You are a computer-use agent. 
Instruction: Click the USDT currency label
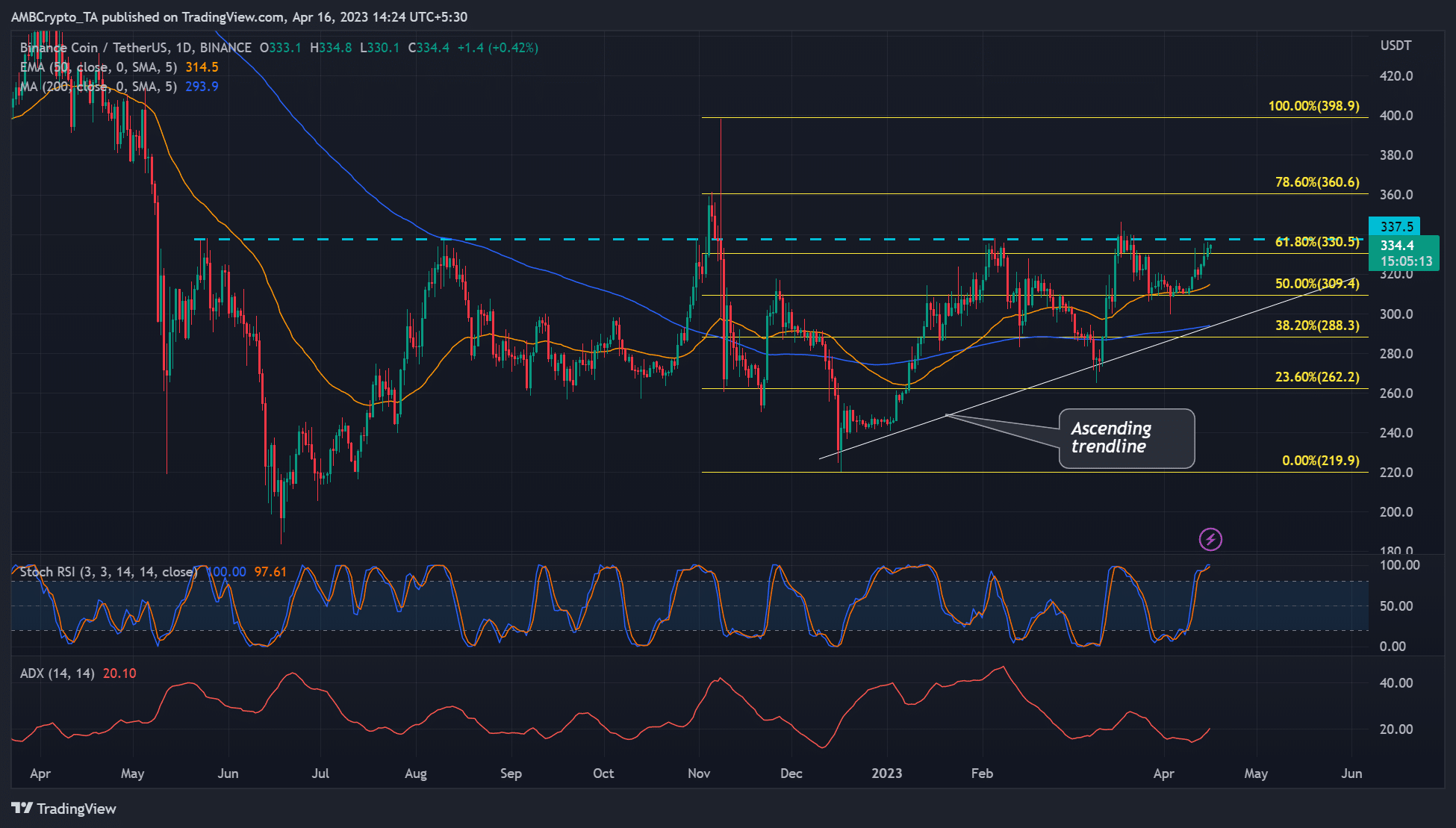(1396, 46)
